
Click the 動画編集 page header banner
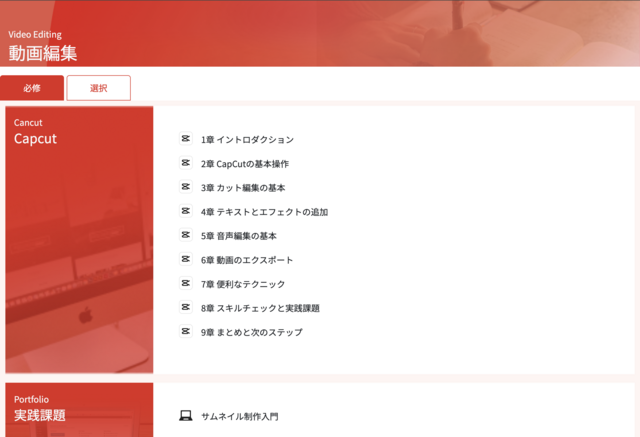coord(320,33)
